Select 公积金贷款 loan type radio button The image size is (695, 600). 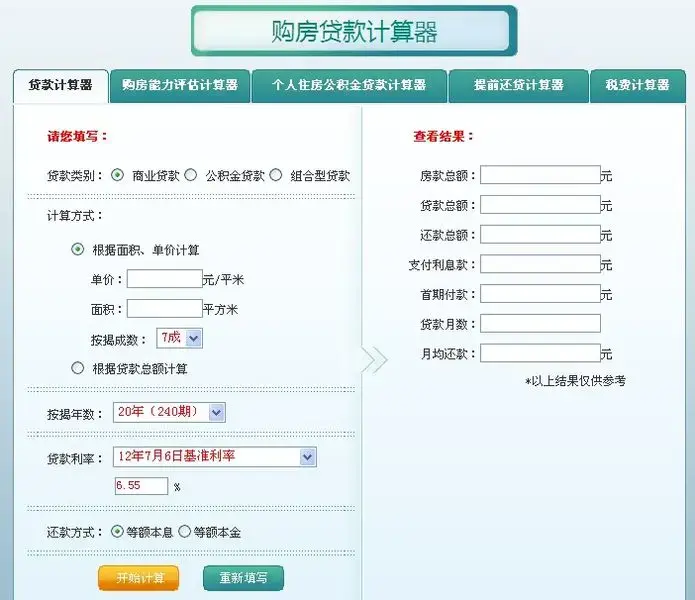pos(191,175)
